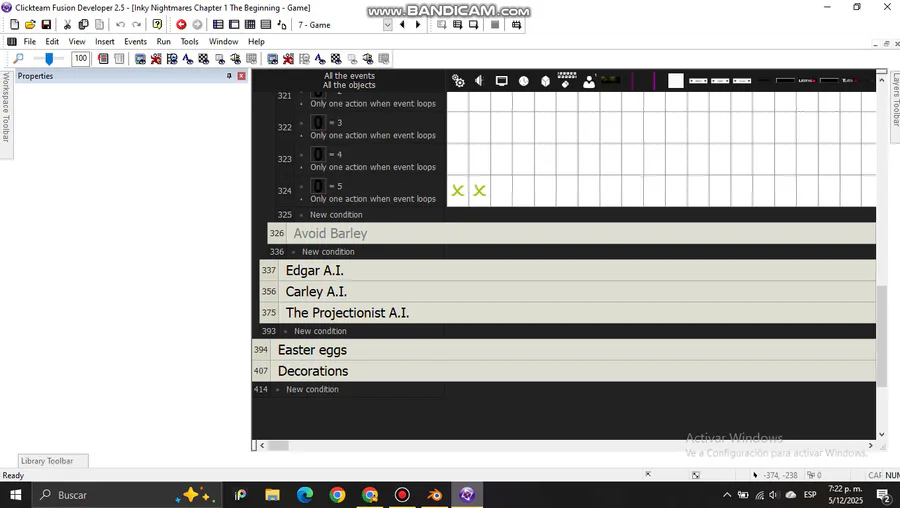900x508 pixels.
Task: Select the Carley A.I. group
Action: pyautogui.click(x=568, y=292)
